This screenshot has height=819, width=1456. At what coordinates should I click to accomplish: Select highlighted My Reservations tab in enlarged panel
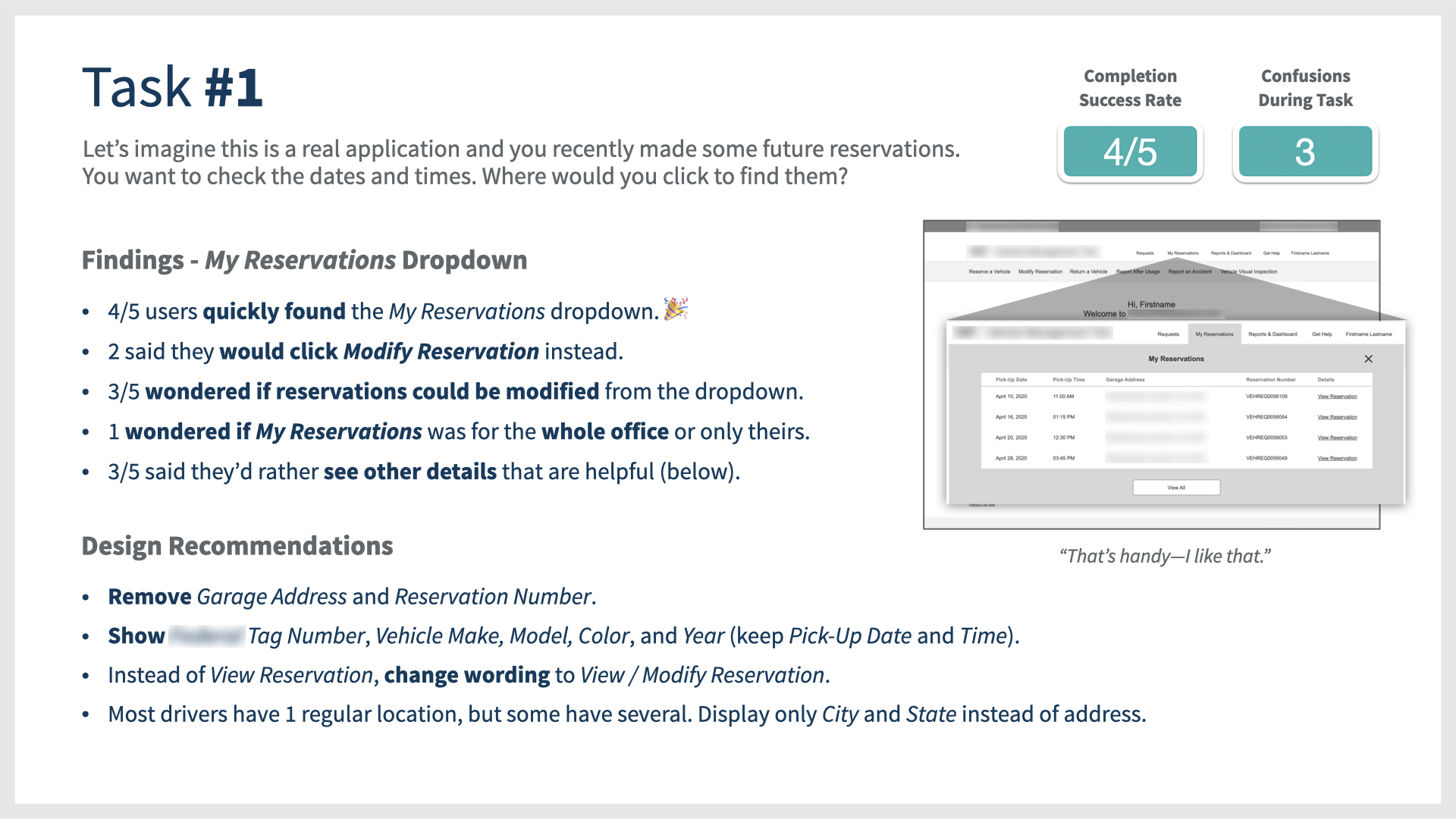pos(1214,334)
